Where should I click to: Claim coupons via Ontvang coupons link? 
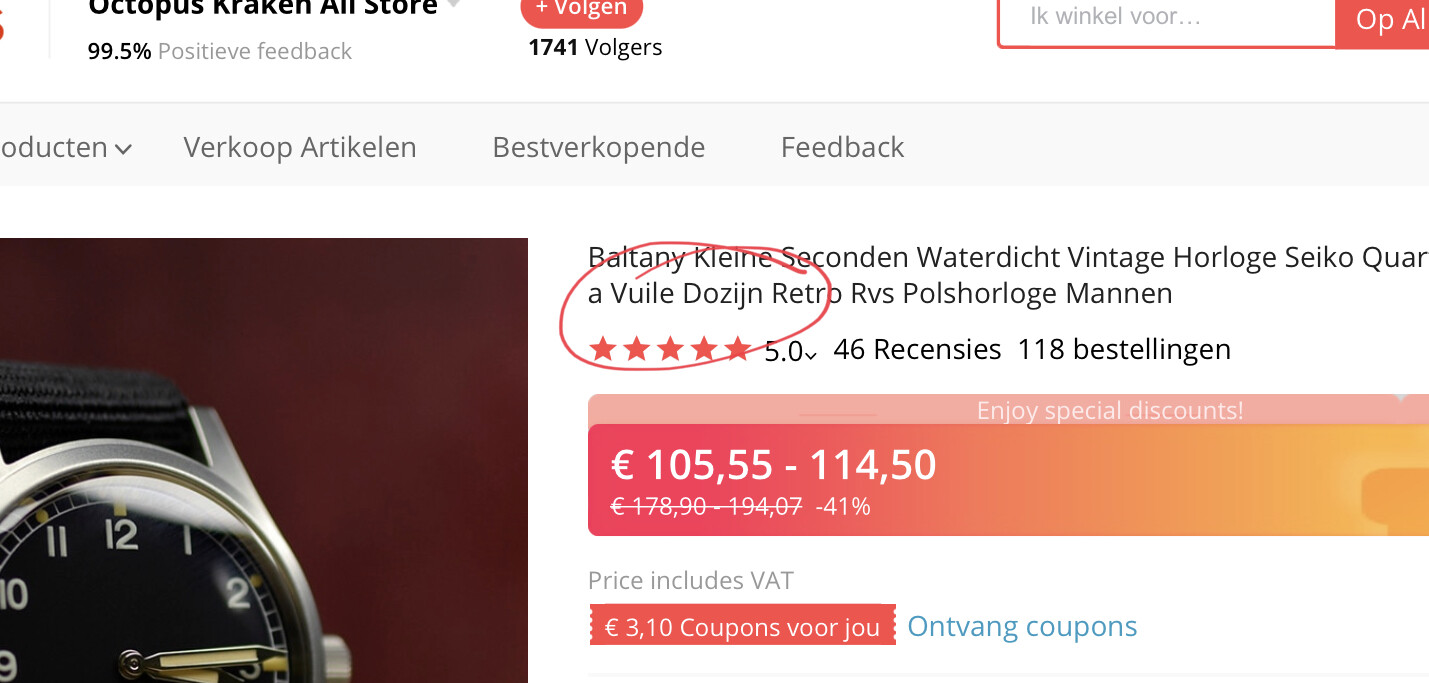(x=1022, y=626)
